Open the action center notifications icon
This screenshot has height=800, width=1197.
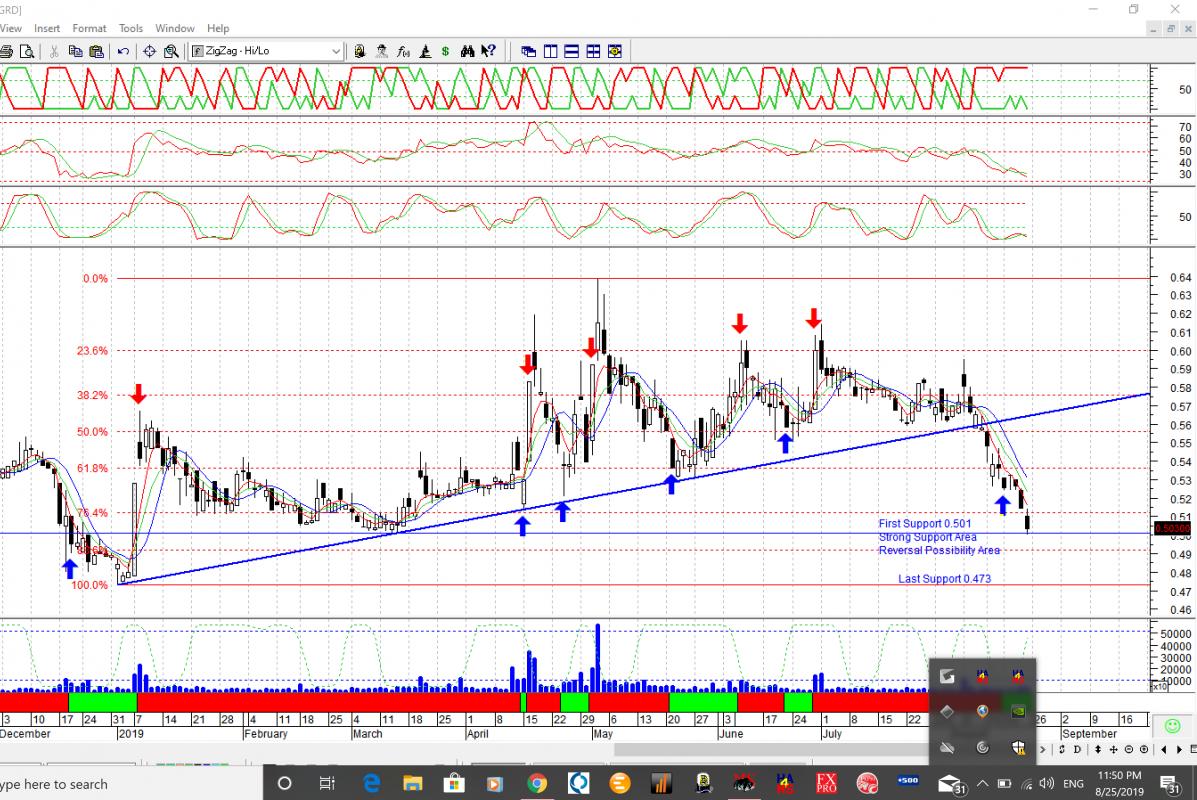(x=1170, y=783)
